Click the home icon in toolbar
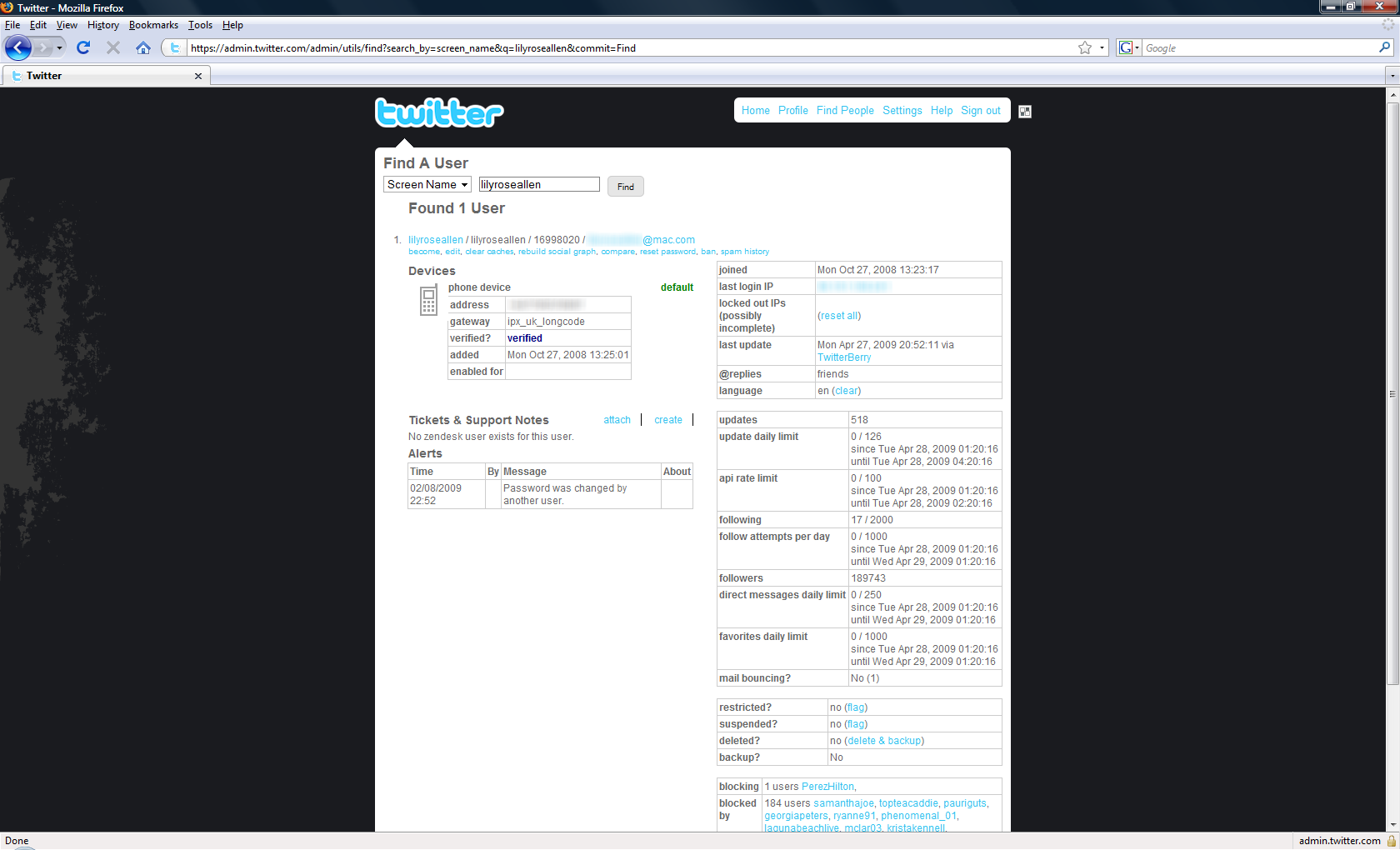 click(143, 48)
